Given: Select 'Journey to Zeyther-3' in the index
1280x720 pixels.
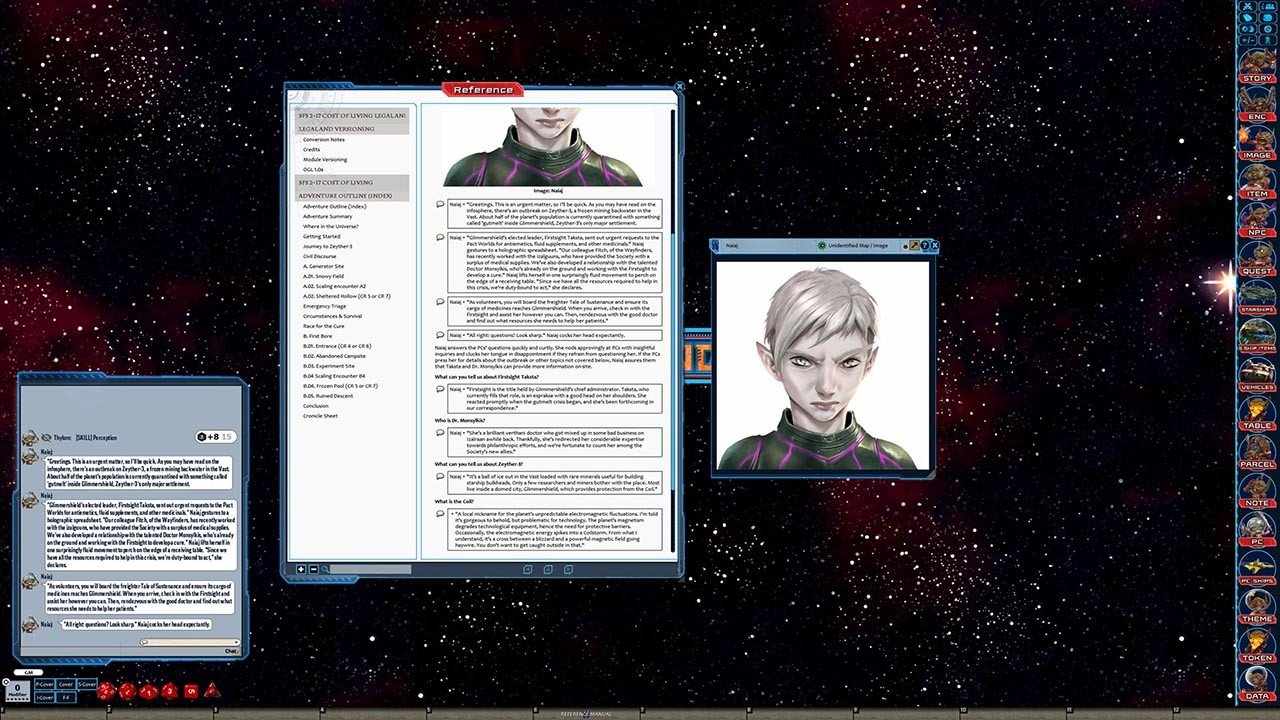Looking at the screenshot, I should 328,246.
